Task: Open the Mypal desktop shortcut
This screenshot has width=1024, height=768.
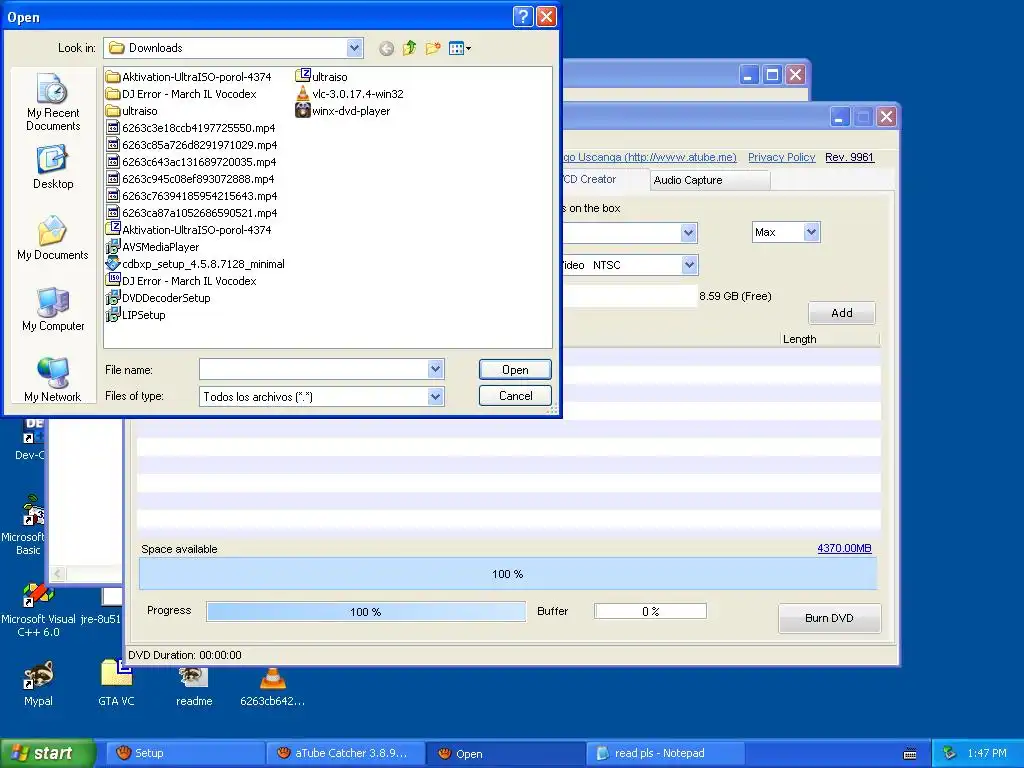Action: pos(38,683)
